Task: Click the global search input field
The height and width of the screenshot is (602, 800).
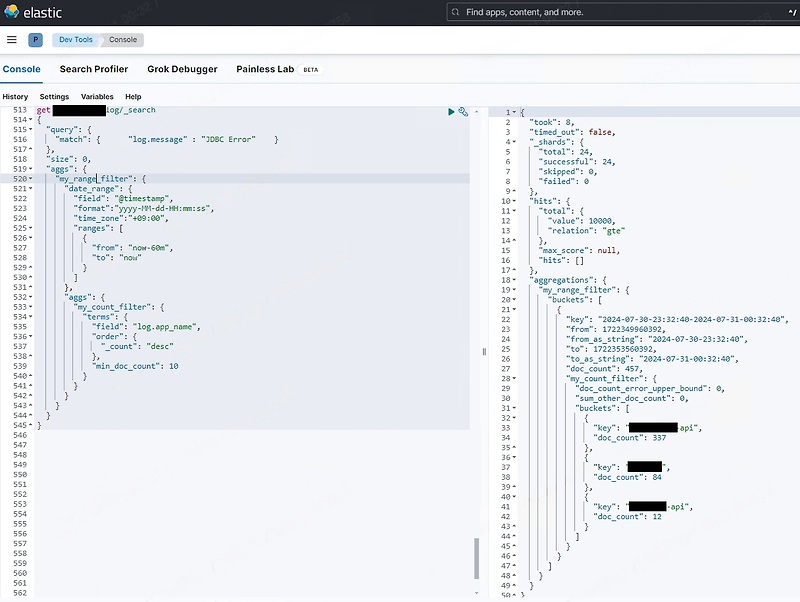Action: click(600, 12)
